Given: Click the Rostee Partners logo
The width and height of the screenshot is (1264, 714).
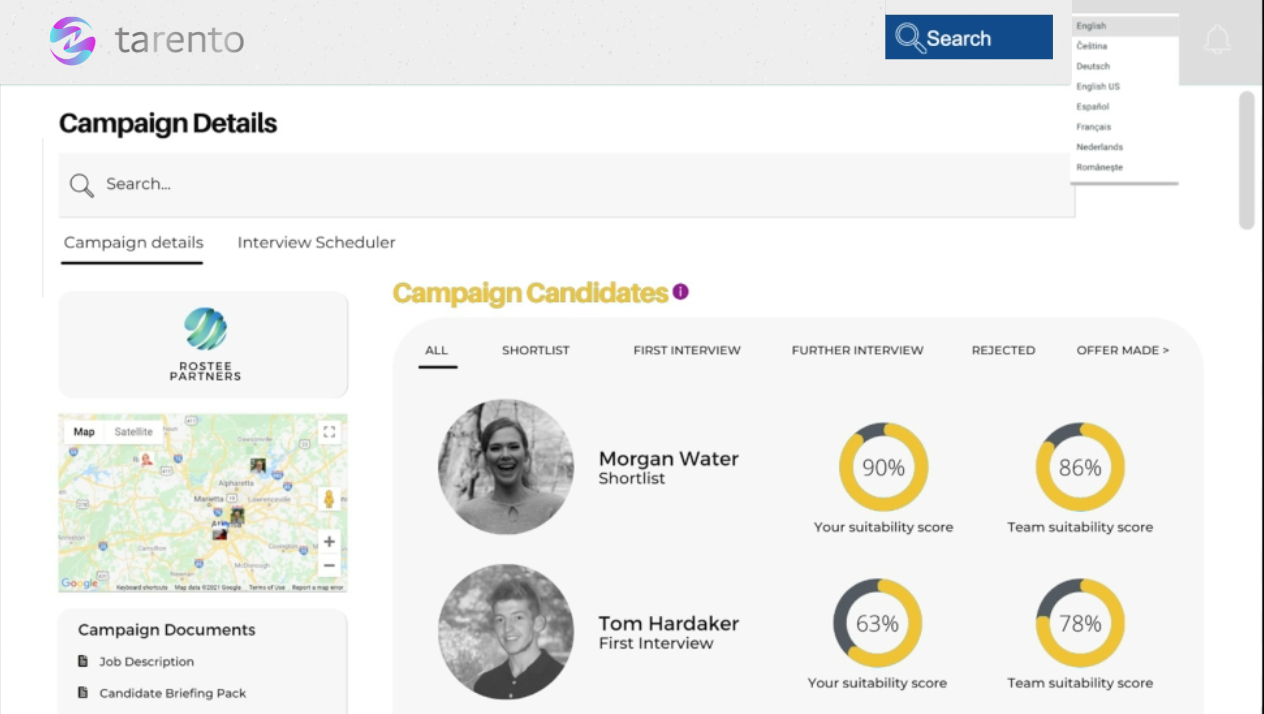Looking at the screenshot, I should pyautogui.click(x=205, y=344).
